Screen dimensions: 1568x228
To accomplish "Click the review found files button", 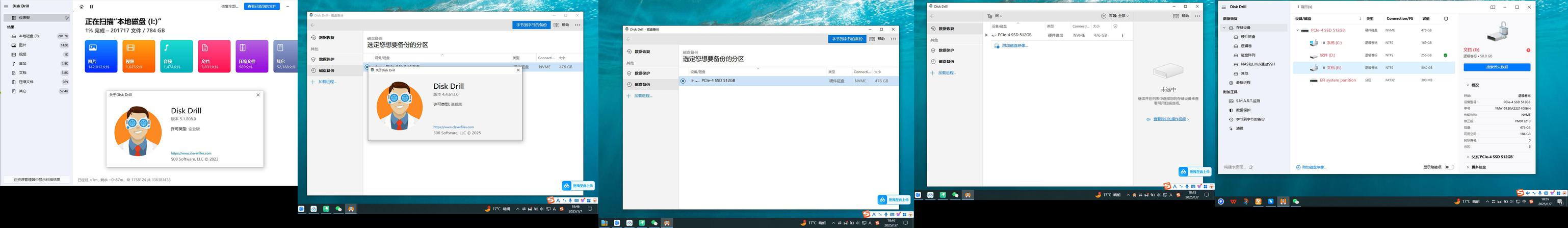I will (262, 6).
